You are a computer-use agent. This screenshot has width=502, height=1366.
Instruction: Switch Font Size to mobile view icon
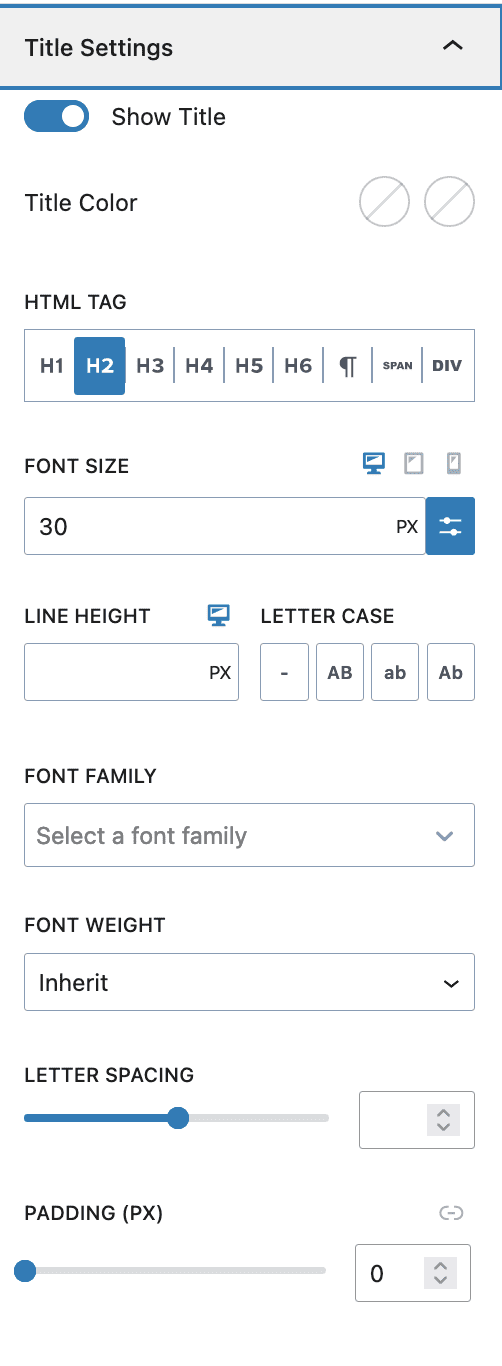(453, 464)
